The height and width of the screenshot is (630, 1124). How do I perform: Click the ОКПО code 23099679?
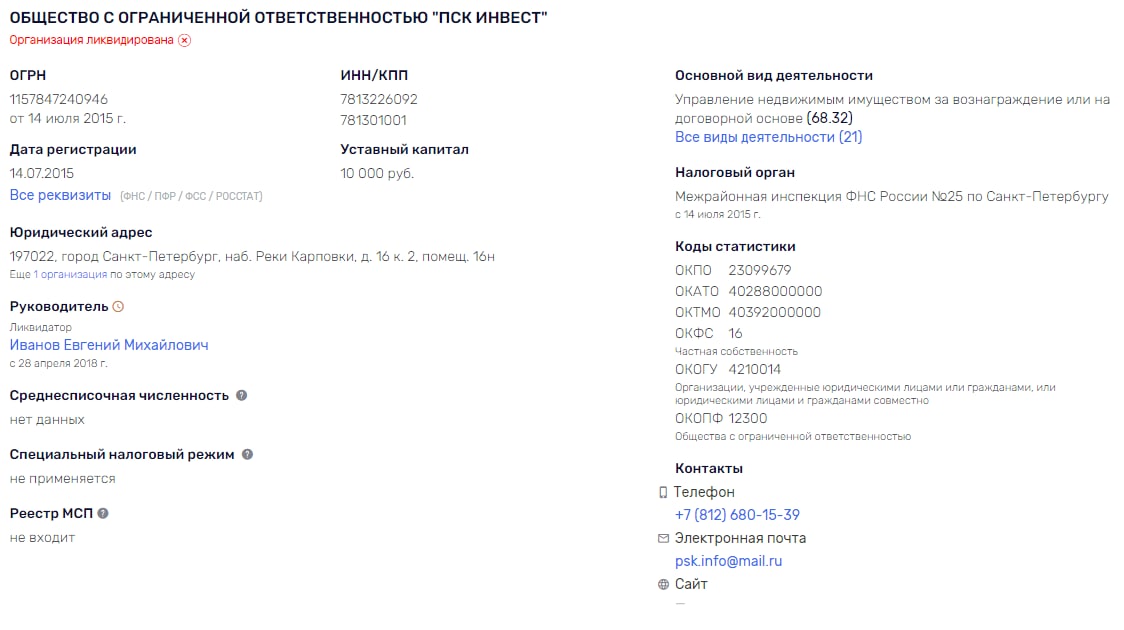click(760, 270)
